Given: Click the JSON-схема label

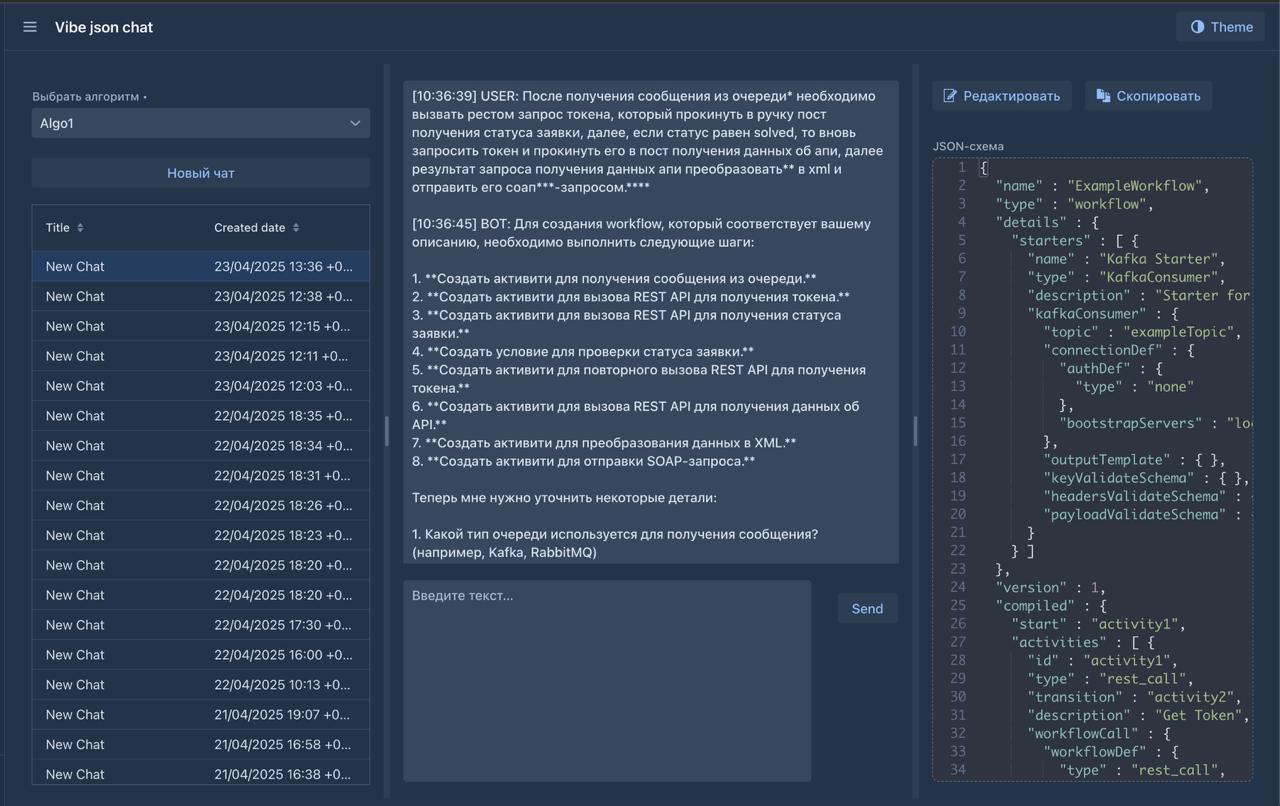Looking at the screenshot, I should click(x=968, y=146).
